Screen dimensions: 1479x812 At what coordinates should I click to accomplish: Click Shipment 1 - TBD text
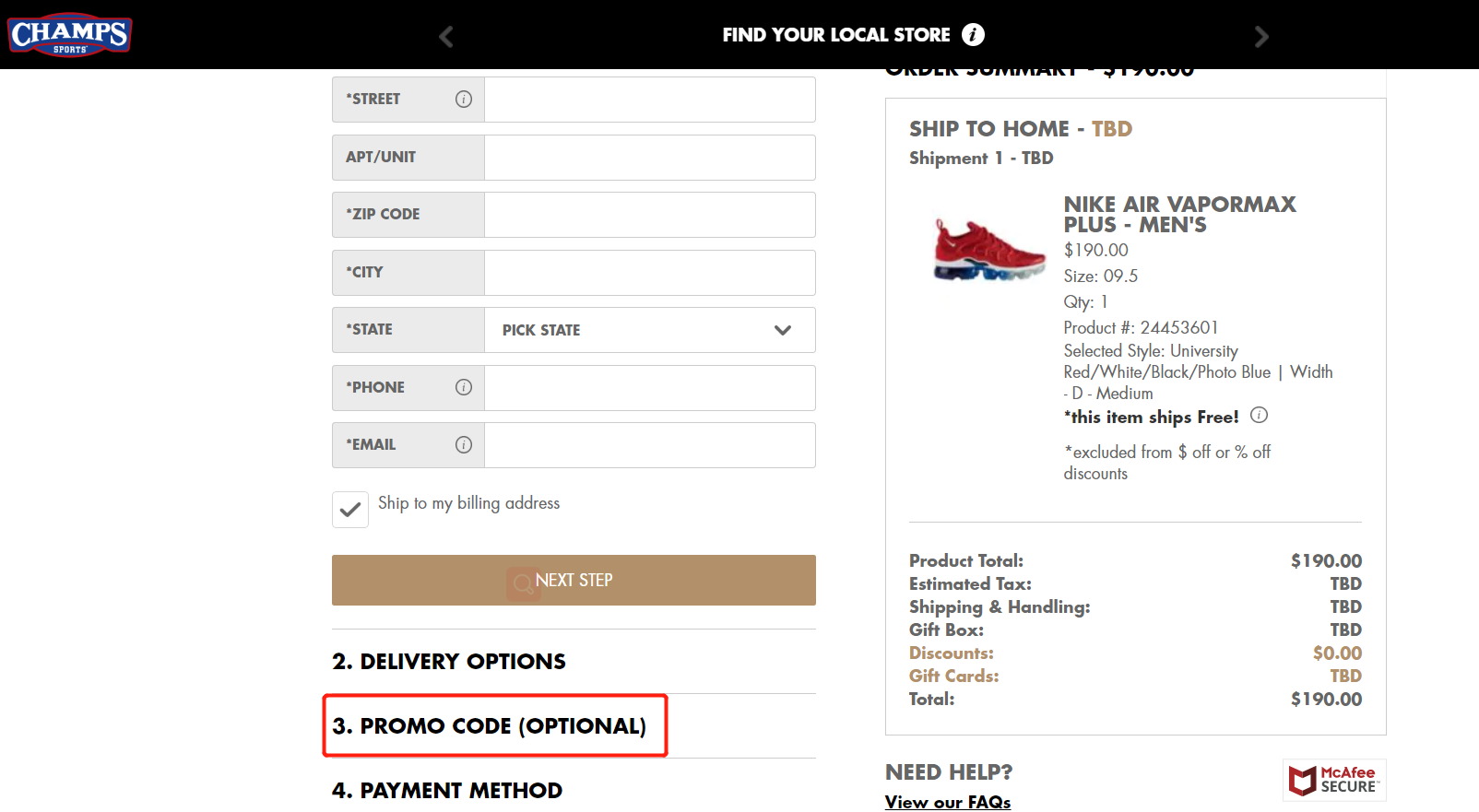981,159
